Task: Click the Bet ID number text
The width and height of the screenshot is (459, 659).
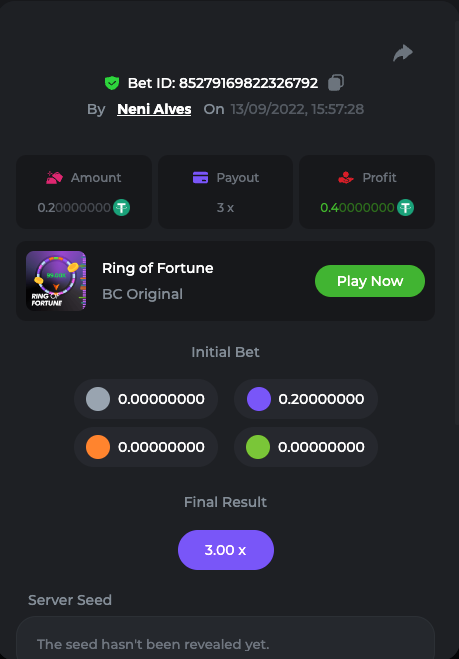Action: point(248,83)
